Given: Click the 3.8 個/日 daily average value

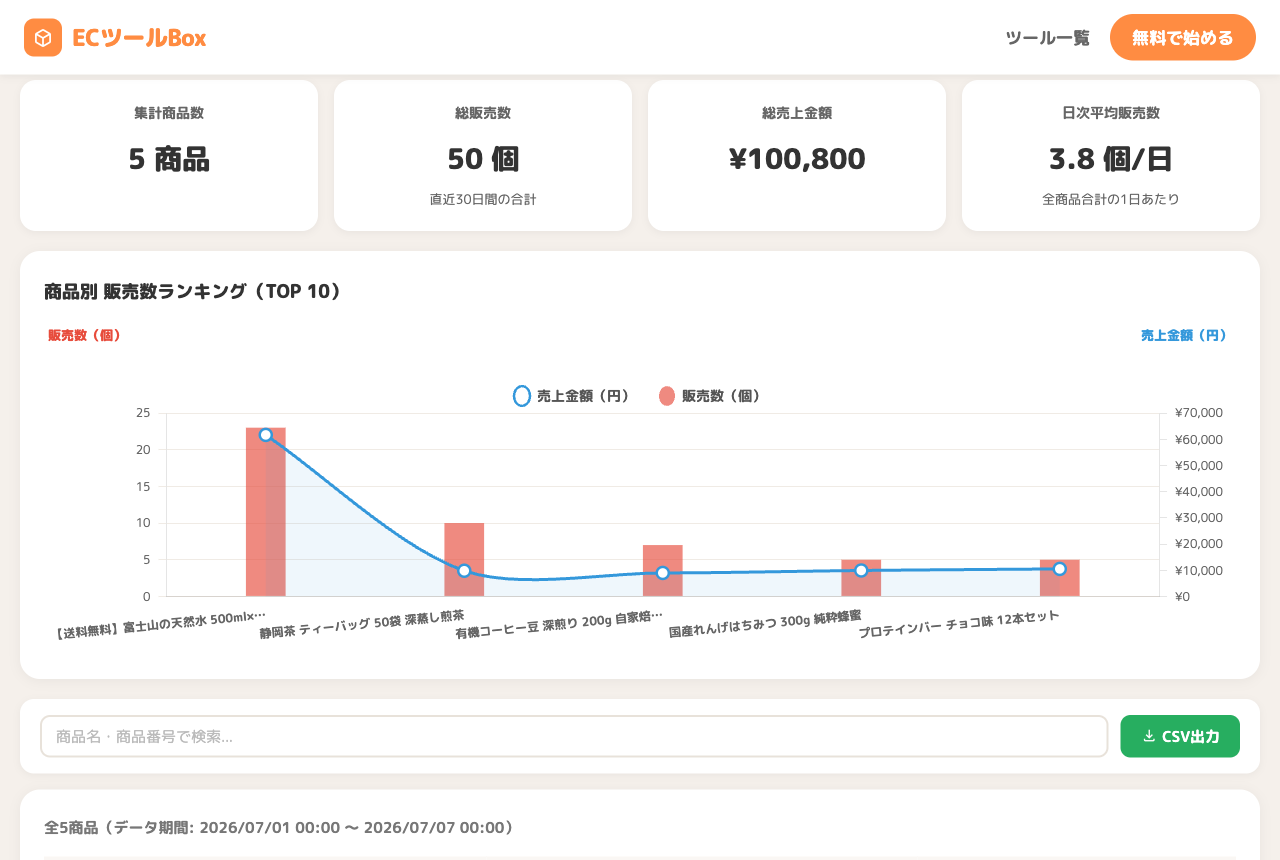Looking at the screenshot, I should click(1111, 159).
